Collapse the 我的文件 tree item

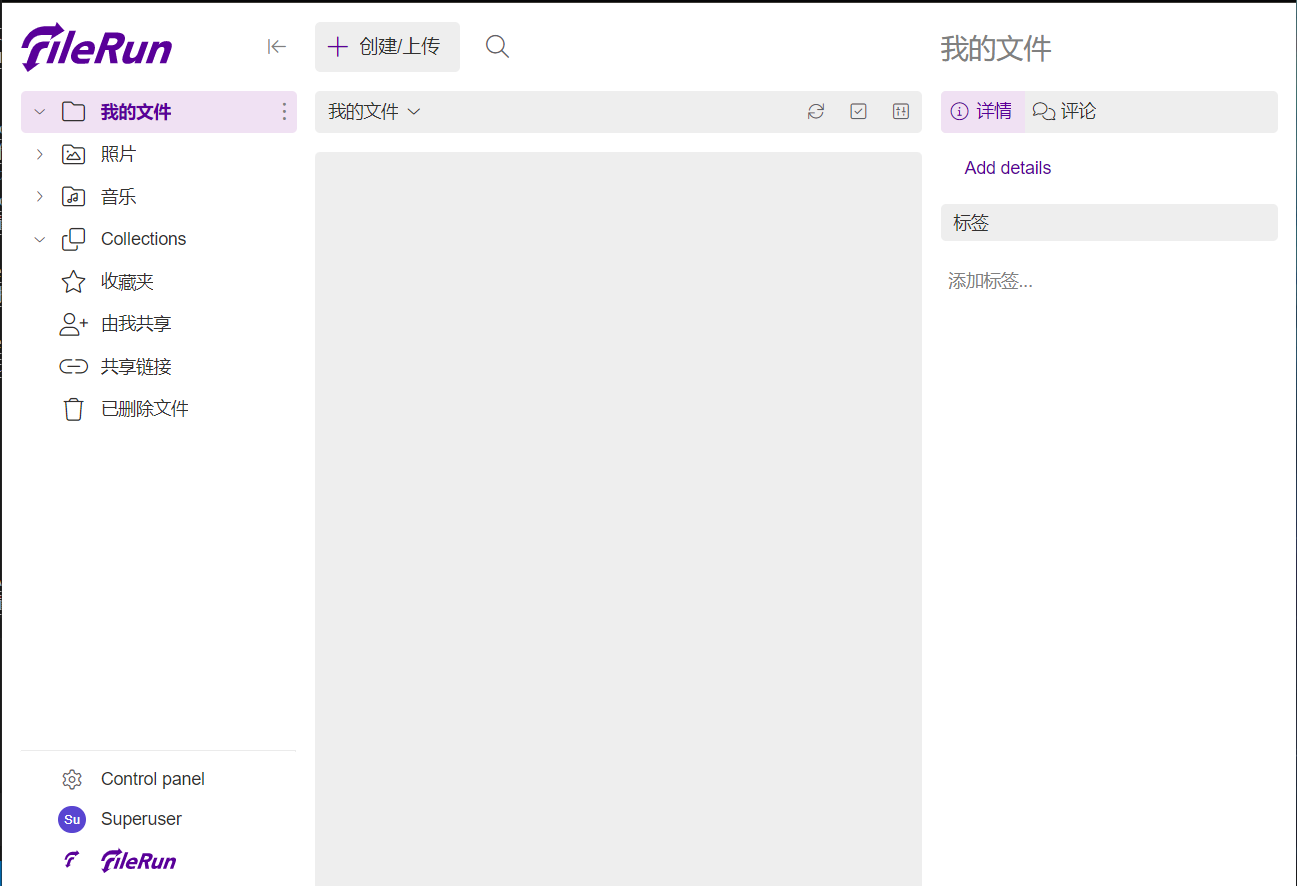pos(39,111)
